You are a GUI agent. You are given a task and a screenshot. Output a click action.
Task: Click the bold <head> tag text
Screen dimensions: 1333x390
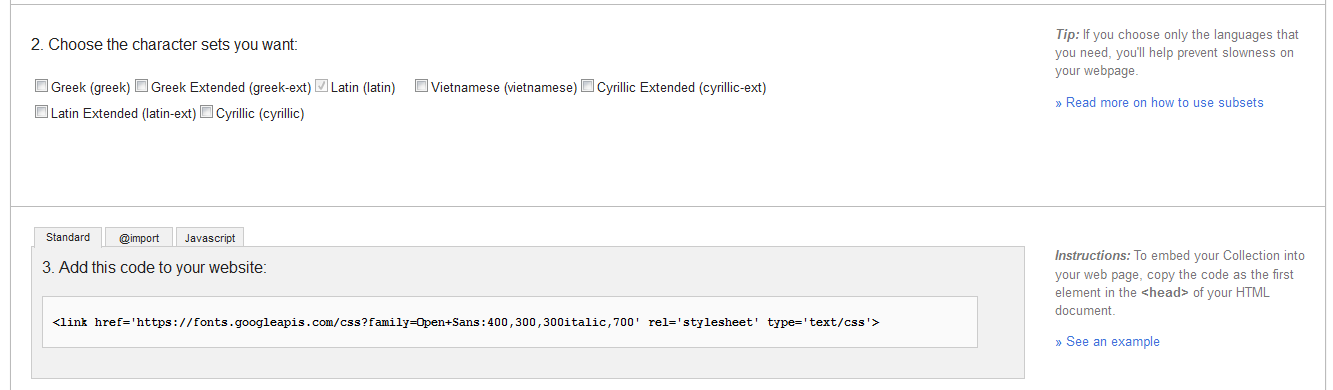pyautogui.click(x=1163, y=293)
